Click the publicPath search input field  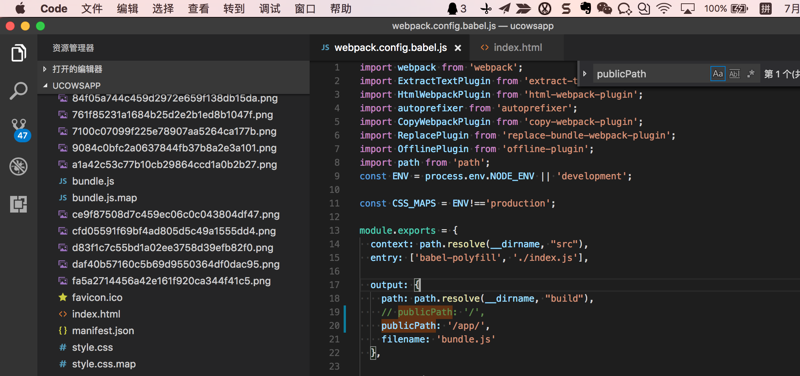tap(651, 73)
